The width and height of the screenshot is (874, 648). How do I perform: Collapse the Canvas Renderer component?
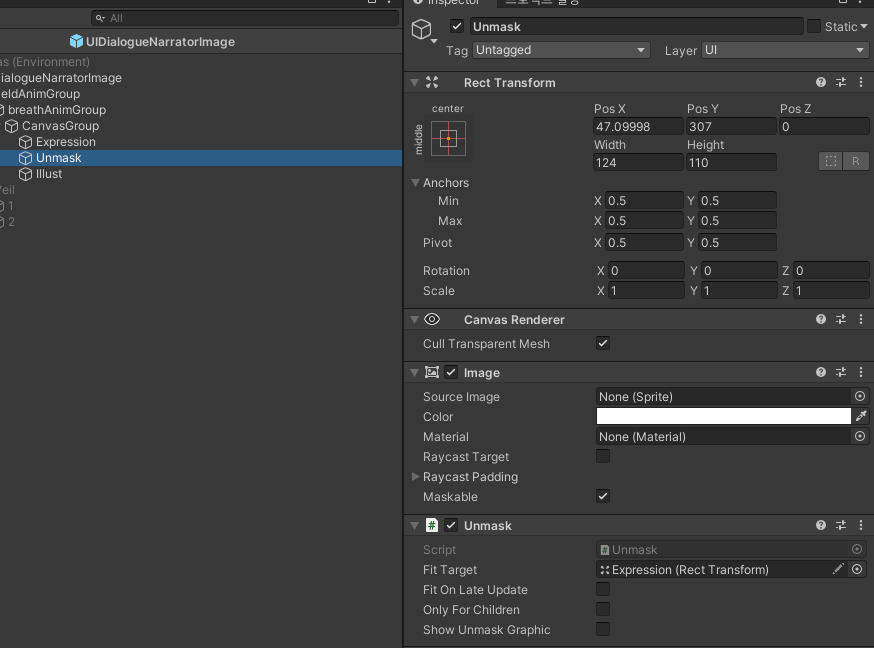(x=414, y=319)
